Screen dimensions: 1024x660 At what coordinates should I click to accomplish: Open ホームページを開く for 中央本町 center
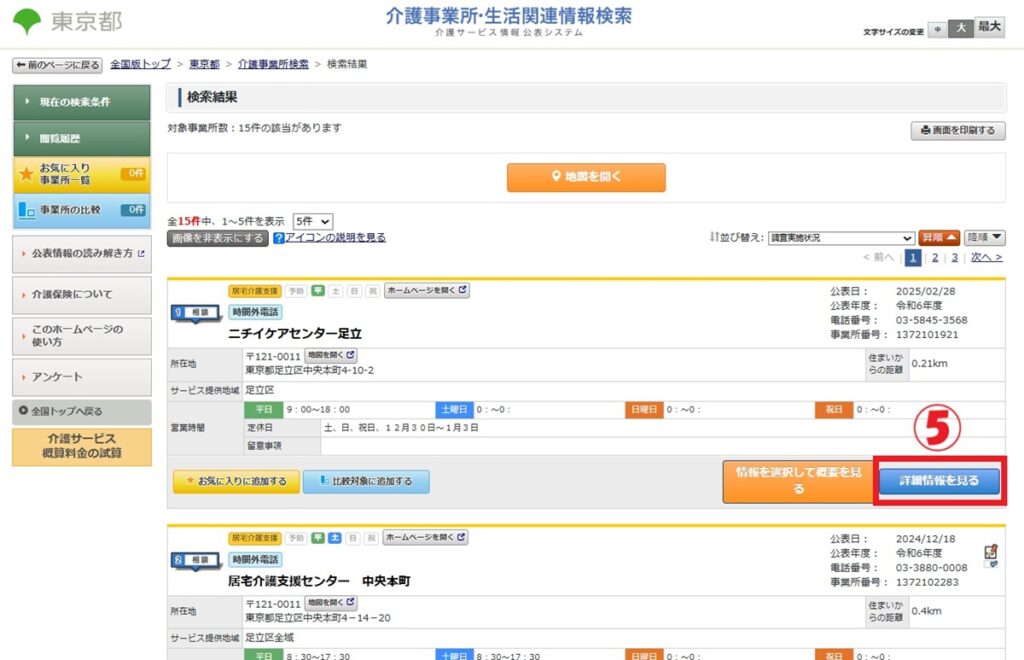click(x=425, y=537)
